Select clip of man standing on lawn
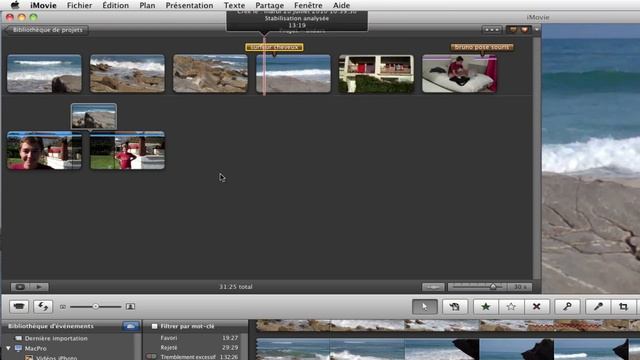The image size is (640, 360). [127, 150]
